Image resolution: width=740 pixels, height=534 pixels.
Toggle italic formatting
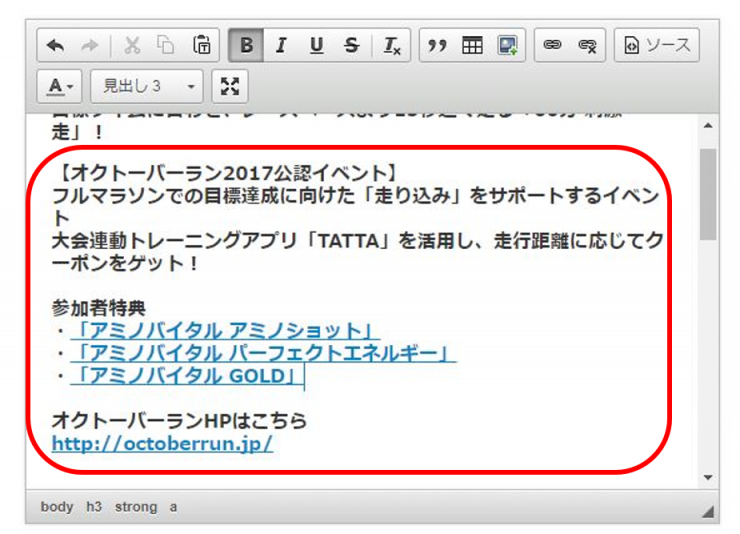pos(281,46)
